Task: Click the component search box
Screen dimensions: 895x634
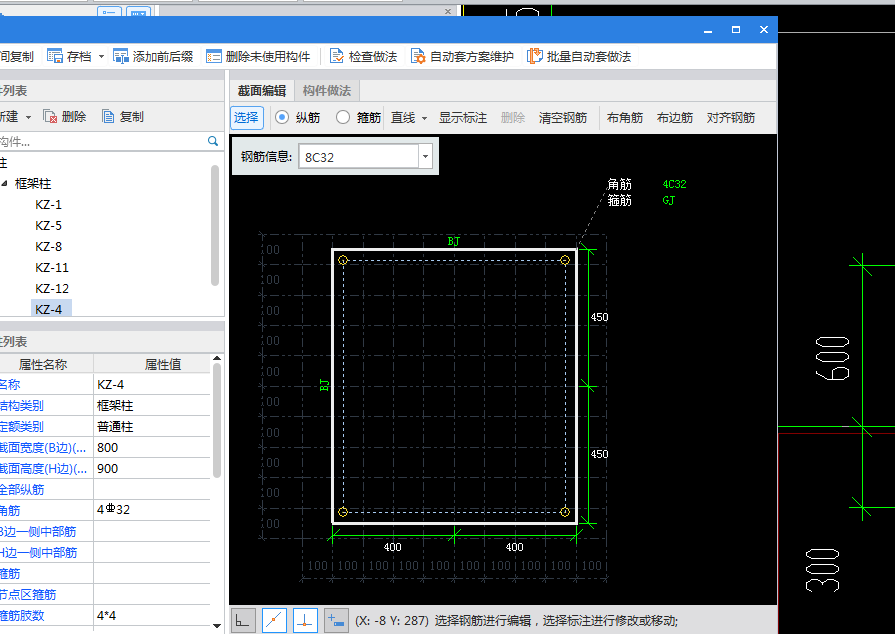Action: point(103,141)
